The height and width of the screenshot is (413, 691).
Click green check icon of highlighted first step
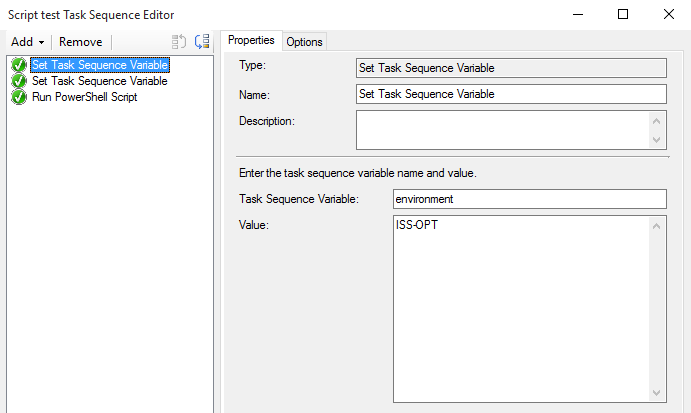[x=19, y=65]
